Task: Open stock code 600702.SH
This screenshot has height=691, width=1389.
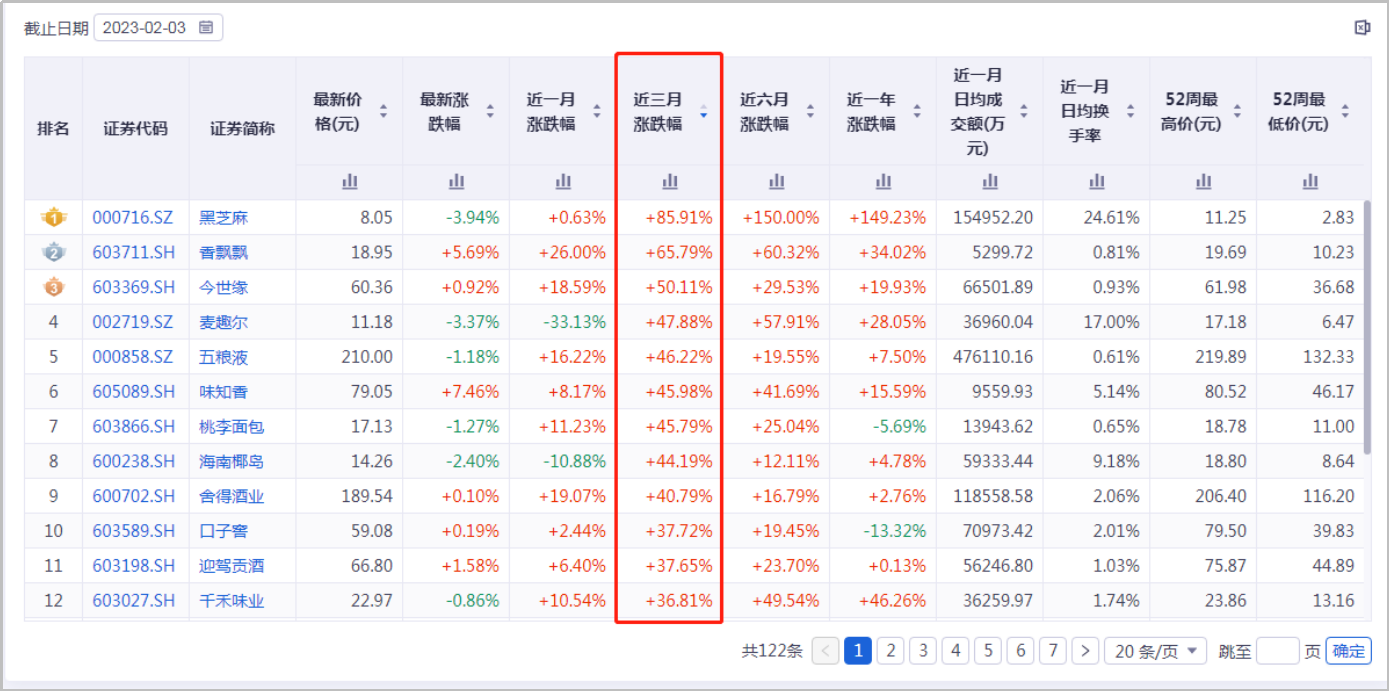Action: pyautogui.click(x=134, y=496)
